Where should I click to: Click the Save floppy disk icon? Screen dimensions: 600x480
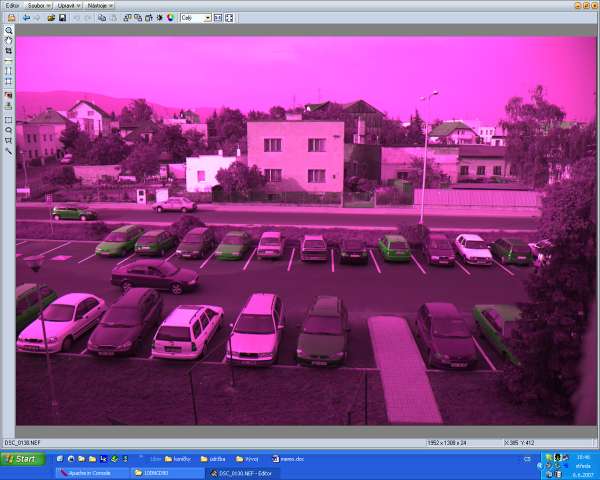[x=63, y=18]
